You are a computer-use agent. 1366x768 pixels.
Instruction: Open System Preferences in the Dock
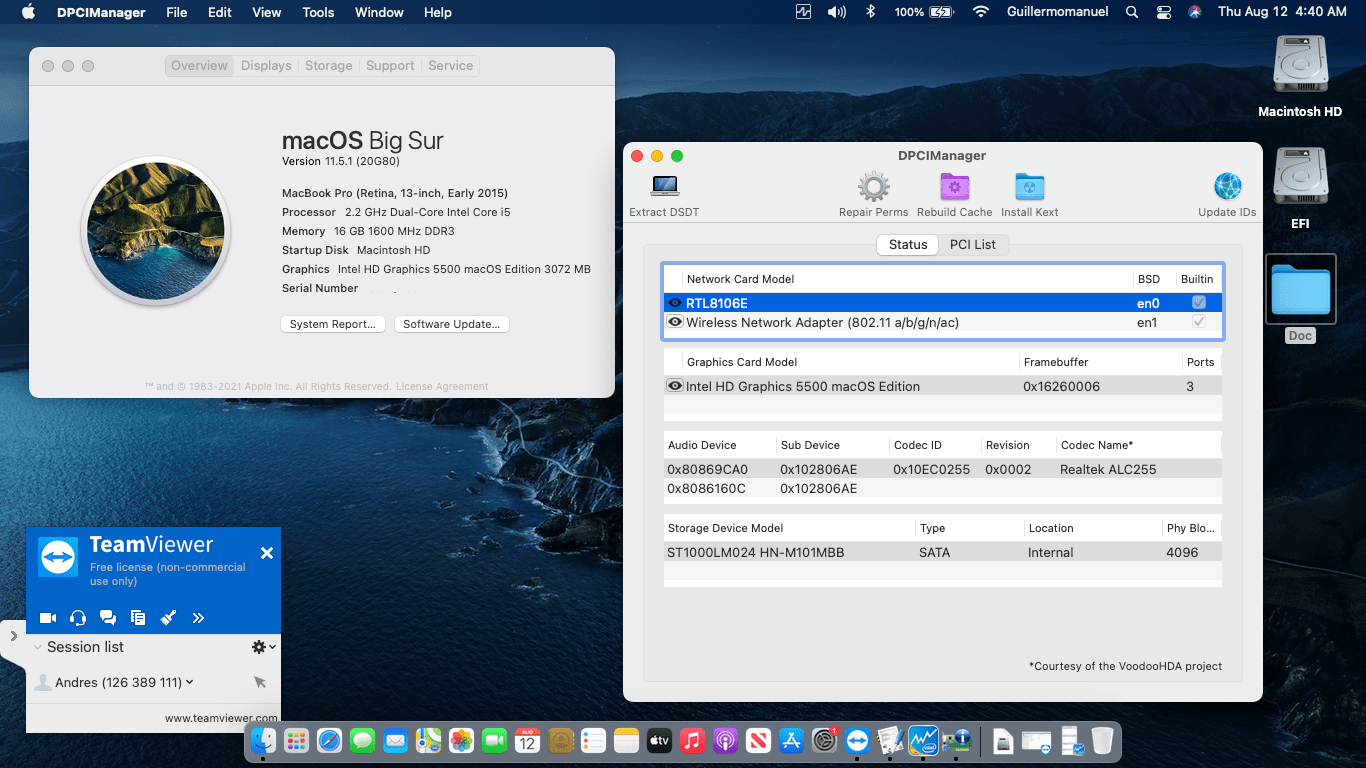[824, 740]
